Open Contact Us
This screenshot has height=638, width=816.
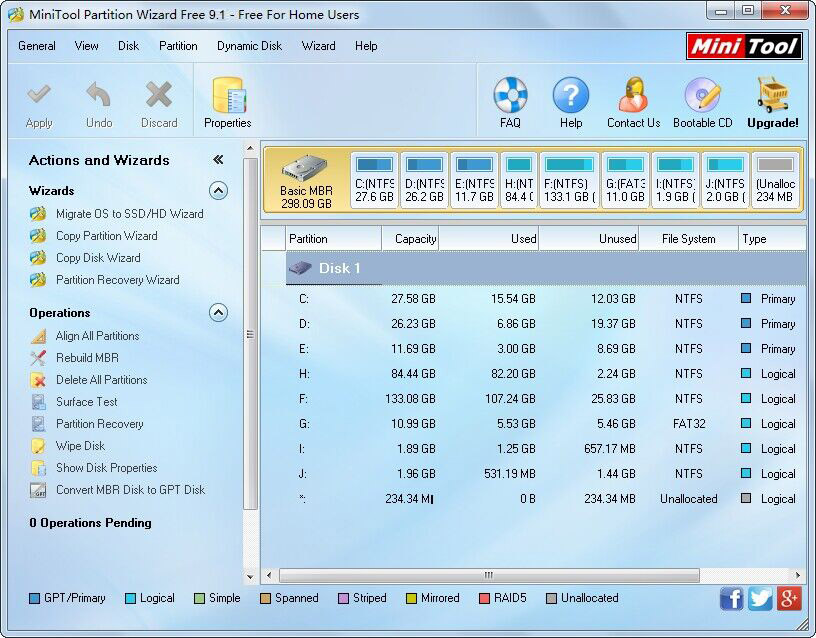coord(632,100)
